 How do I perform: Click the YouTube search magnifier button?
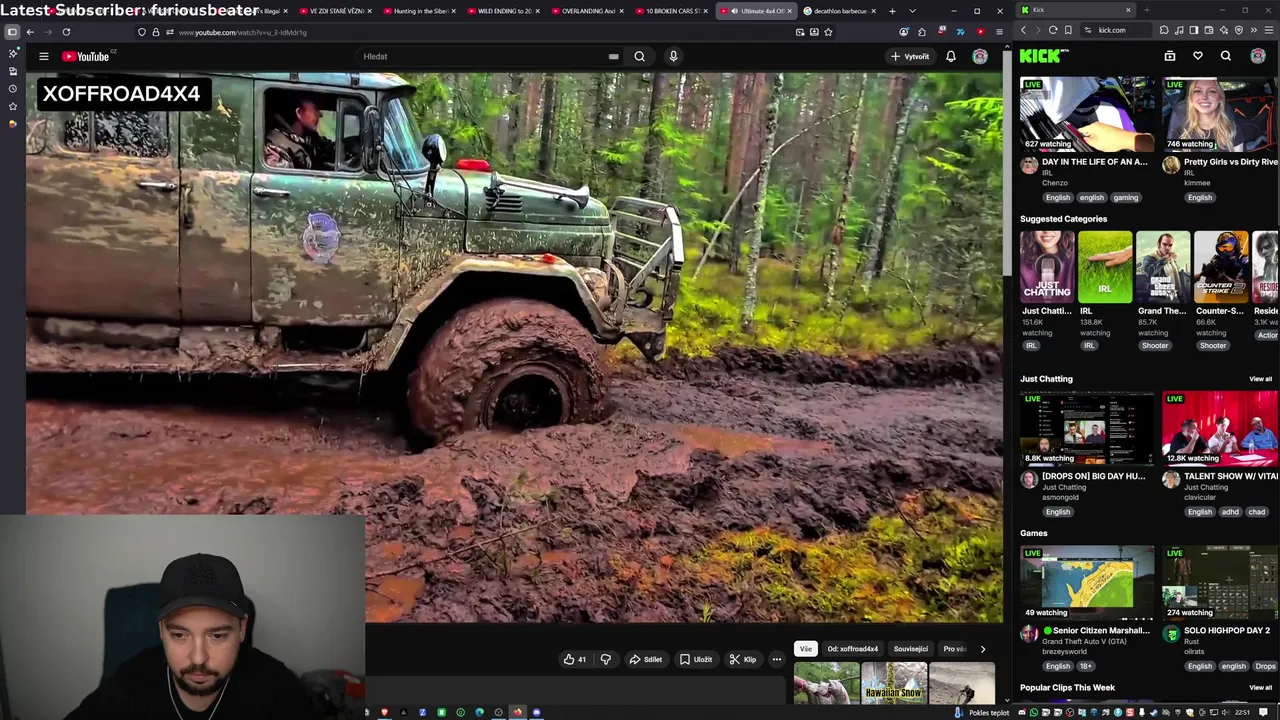coord(640,56)
